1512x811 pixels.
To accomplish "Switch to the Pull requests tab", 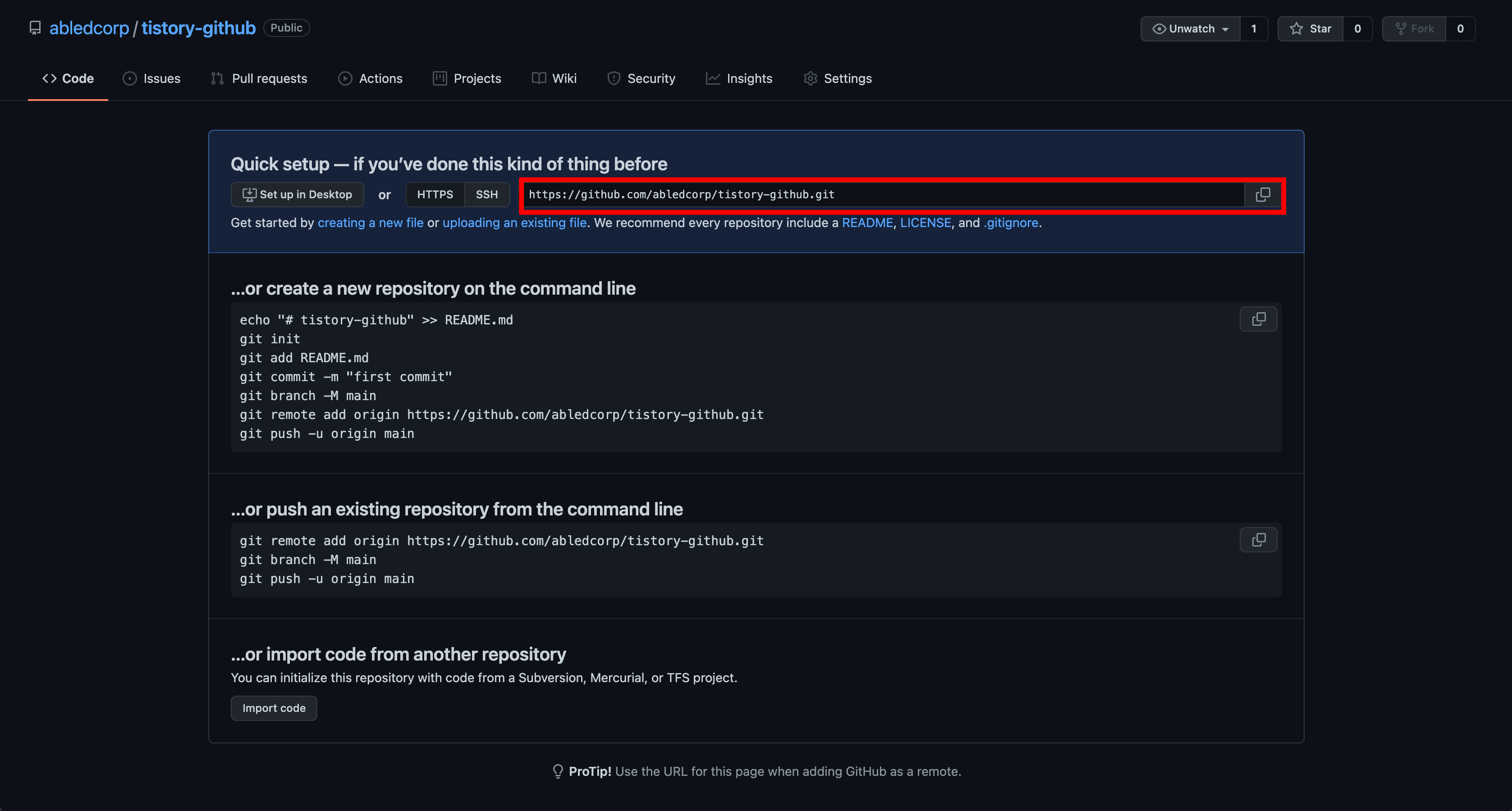I will click(x=259, y=79).
